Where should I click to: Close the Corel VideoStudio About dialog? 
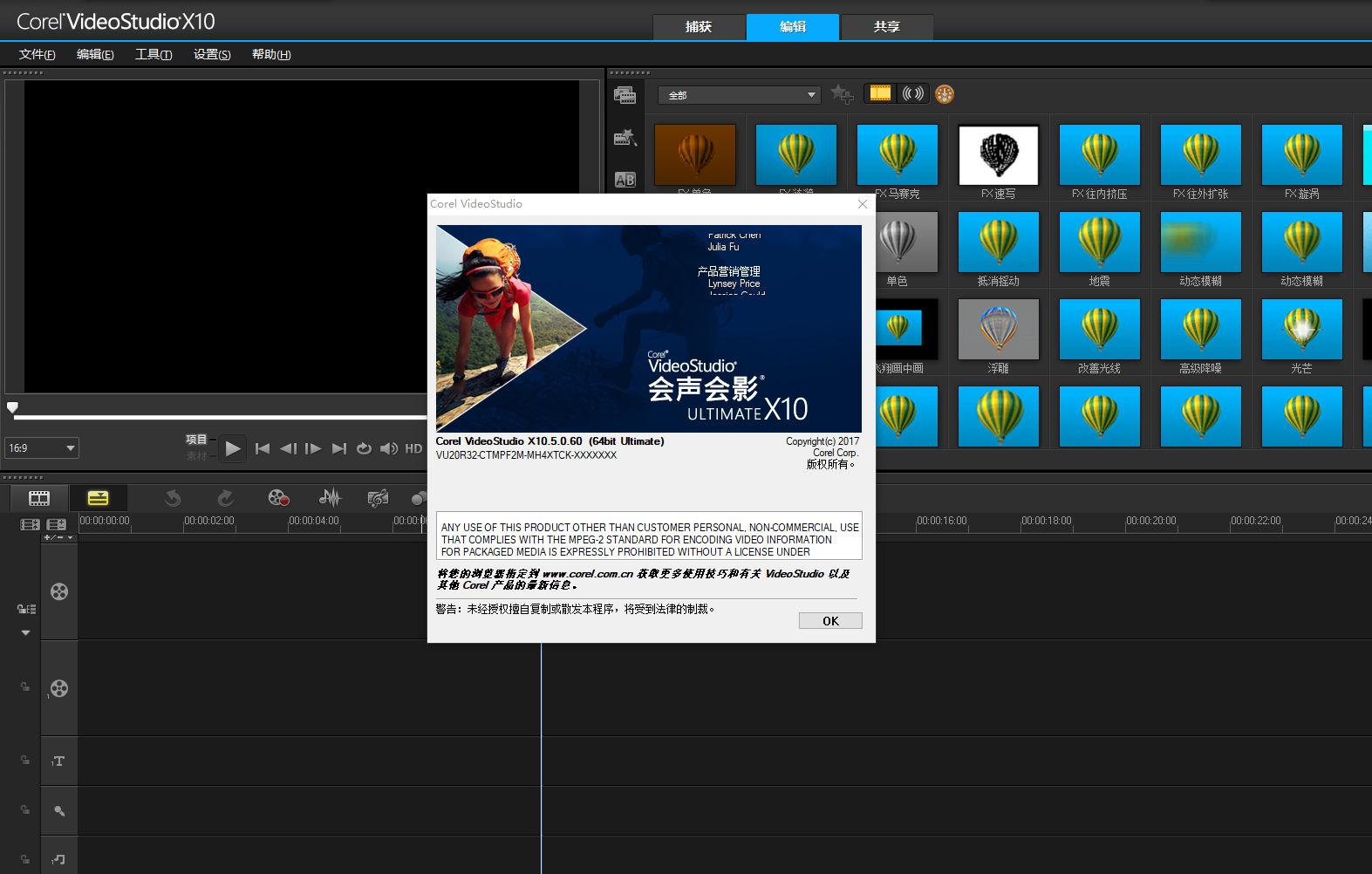tap(863, 204)
